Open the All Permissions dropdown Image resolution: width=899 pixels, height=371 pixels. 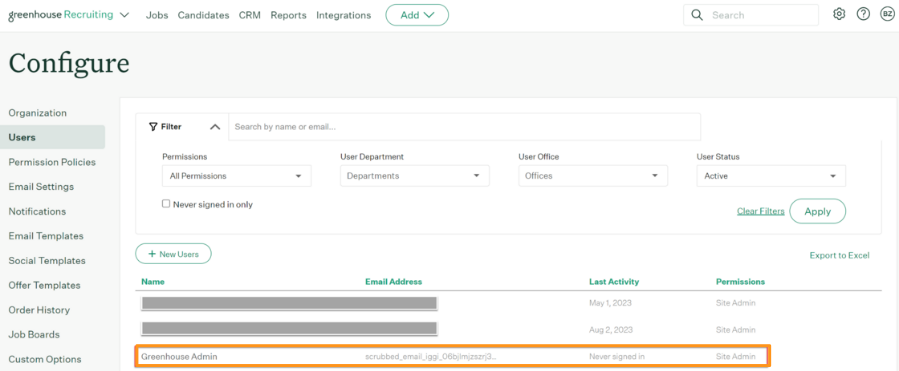[237, 176]
